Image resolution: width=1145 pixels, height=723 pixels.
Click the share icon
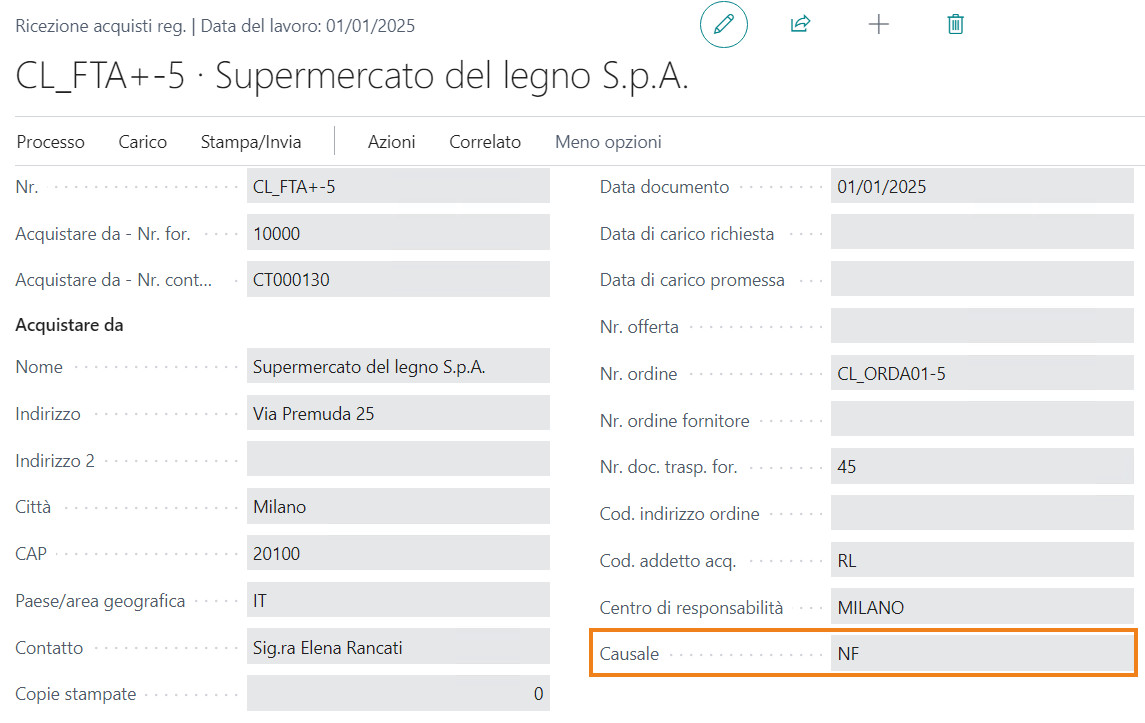pyautogui.click(x=799, y=25)
